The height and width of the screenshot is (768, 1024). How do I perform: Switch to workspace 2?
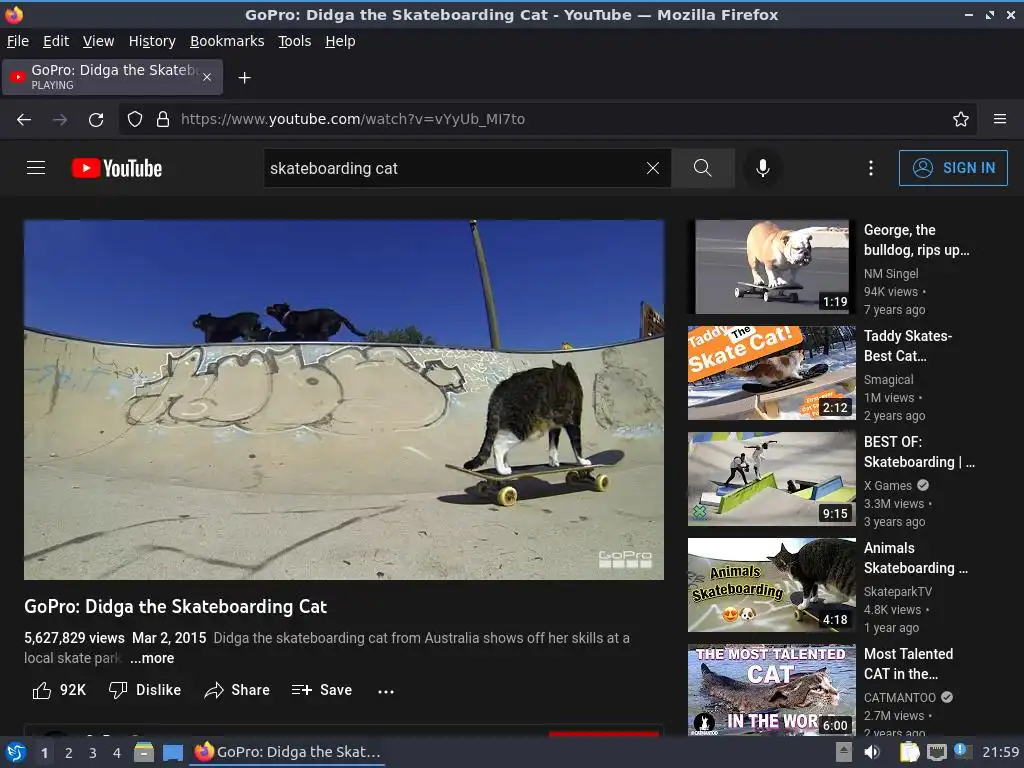coord(69,753)
